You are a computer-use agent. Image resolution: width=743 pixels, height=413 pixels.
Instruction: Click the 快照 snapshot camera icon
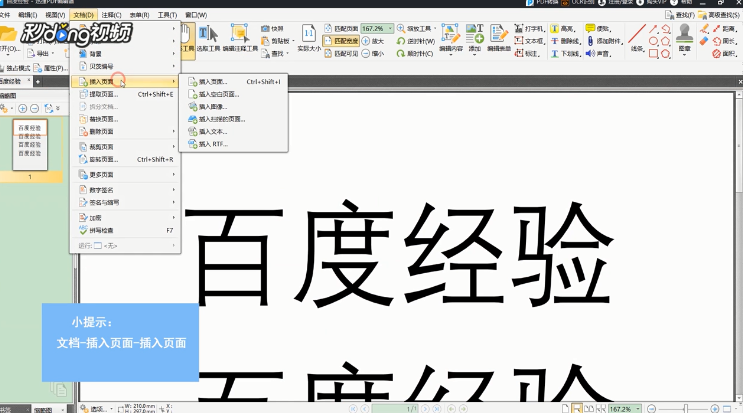272,29
